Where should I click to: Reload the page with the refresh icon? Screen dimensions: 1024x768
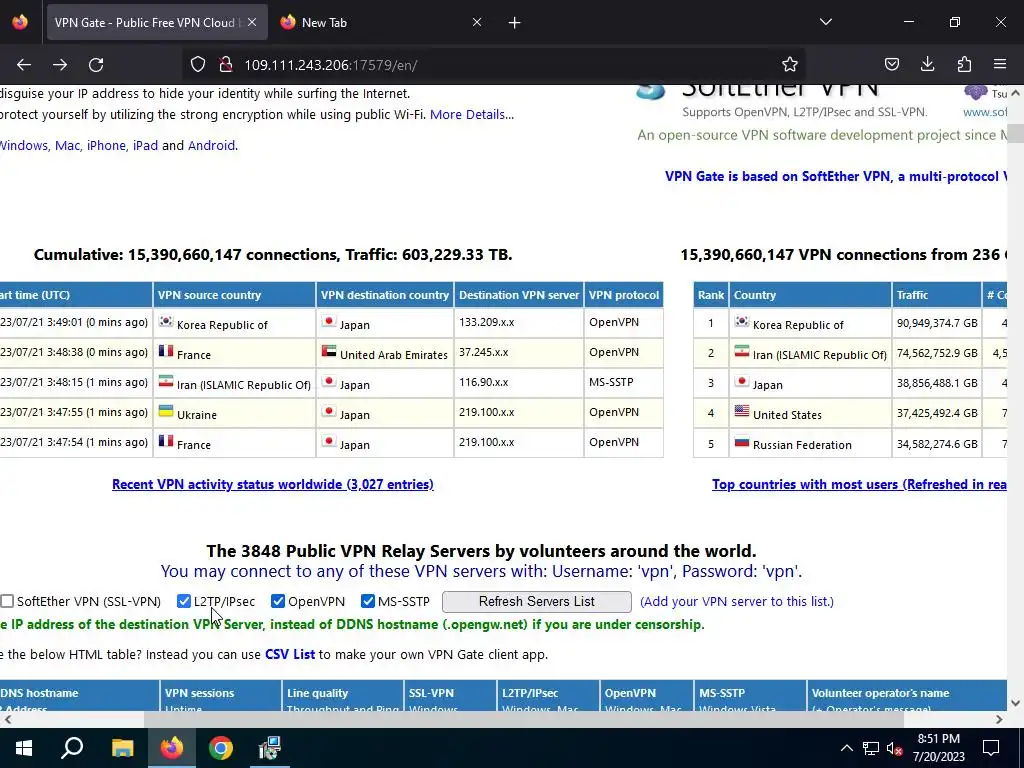click(x=96, y=65)
